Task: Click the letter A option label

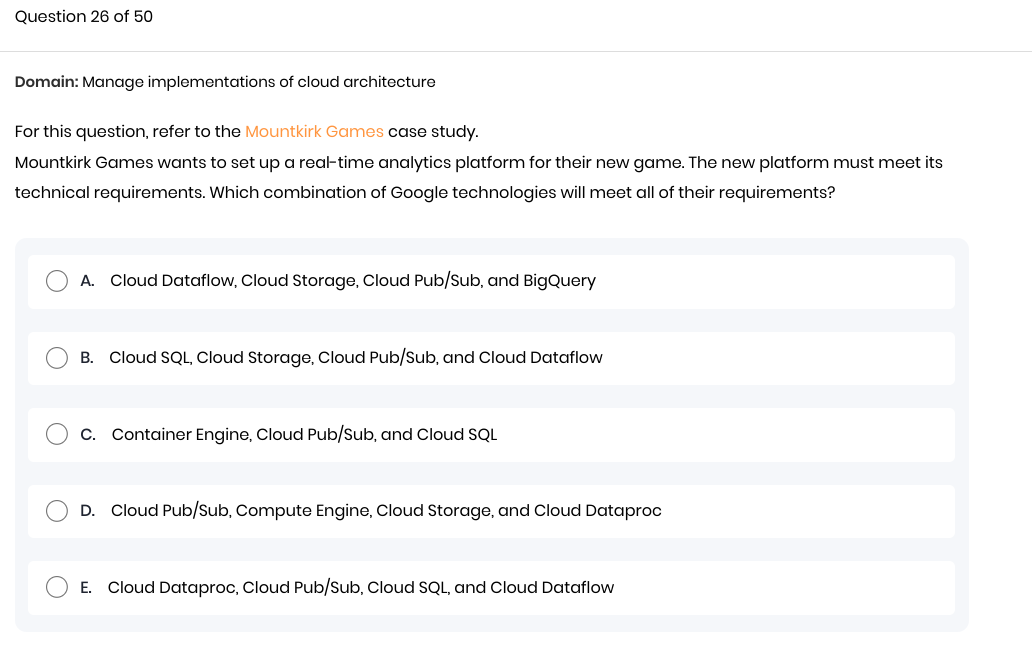Action: [88, 281]
